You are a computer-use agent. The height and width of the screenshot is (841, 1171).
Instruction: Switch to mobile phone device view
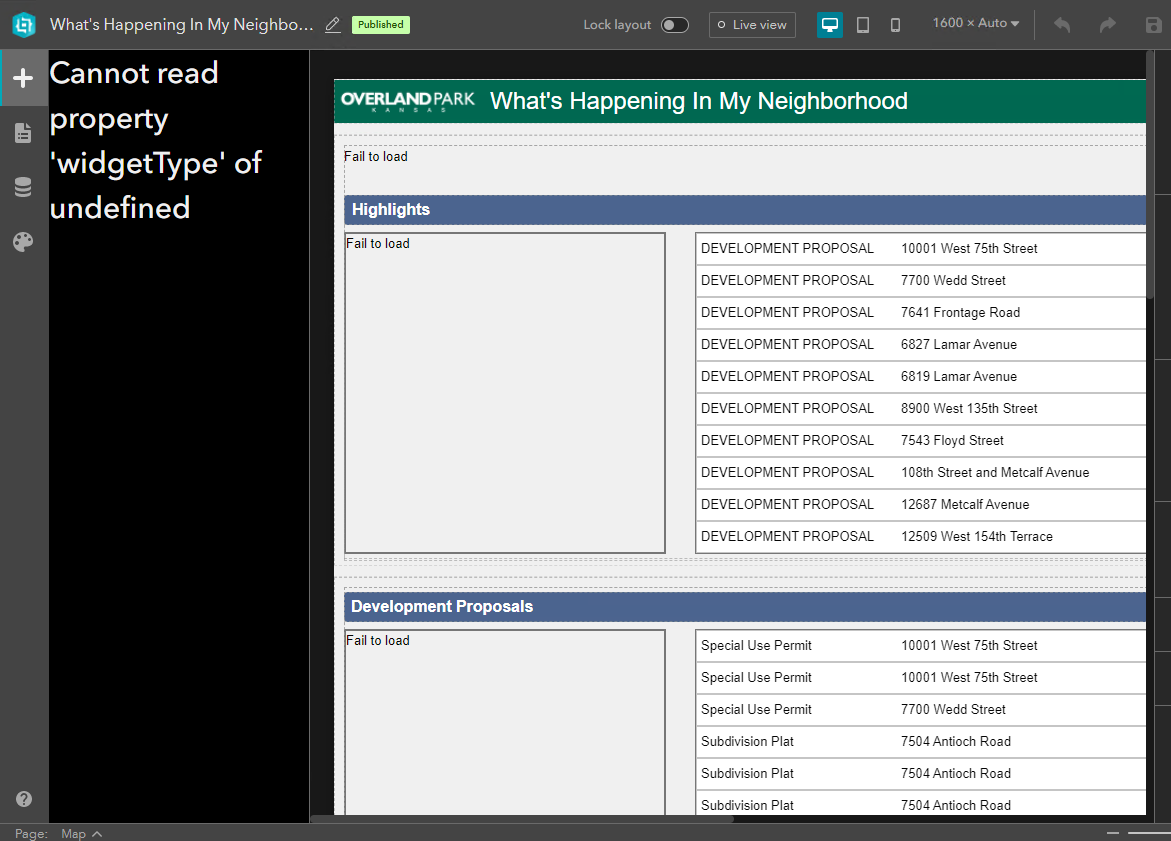click(x=895, y=25)
